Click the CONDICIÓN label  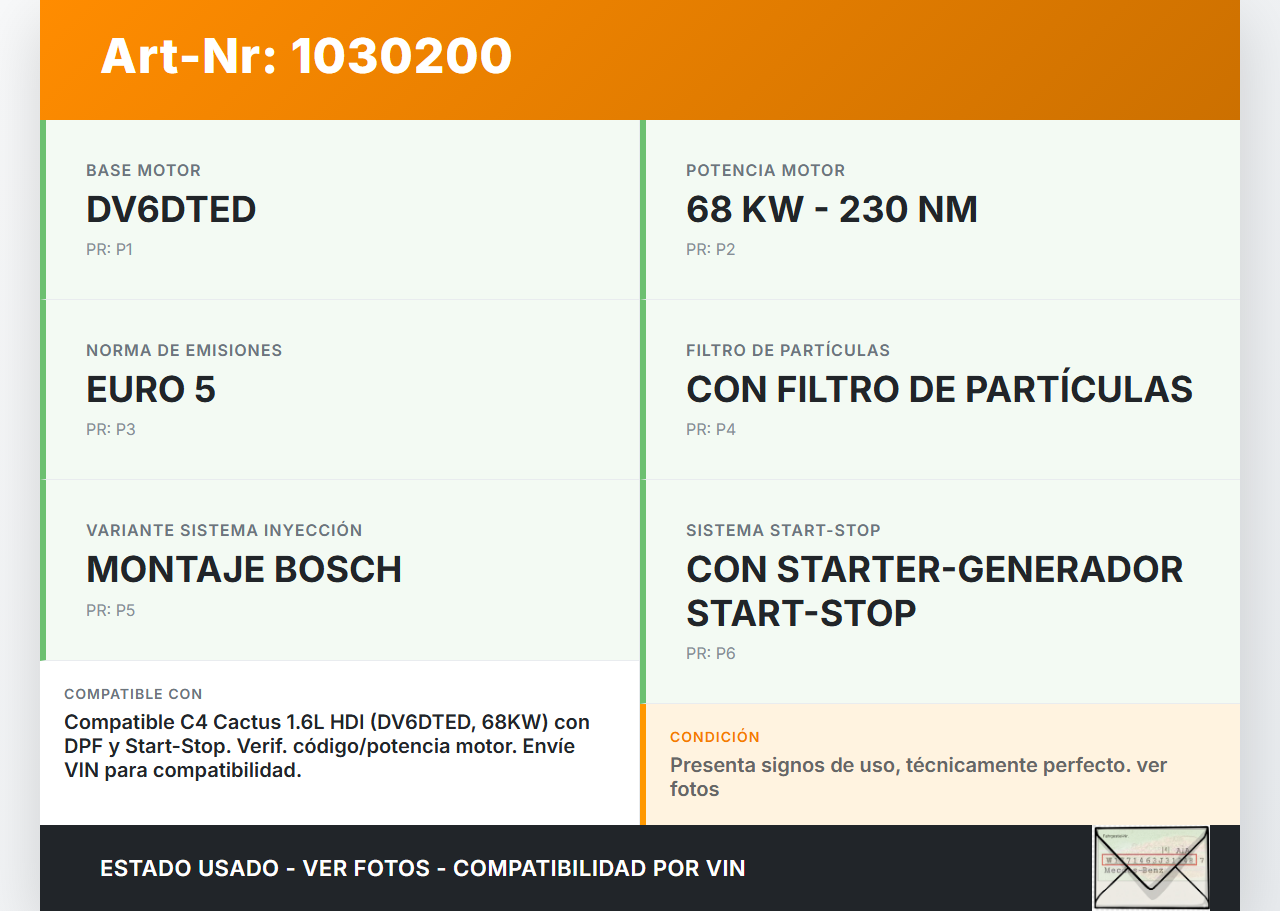coord(715,737)
